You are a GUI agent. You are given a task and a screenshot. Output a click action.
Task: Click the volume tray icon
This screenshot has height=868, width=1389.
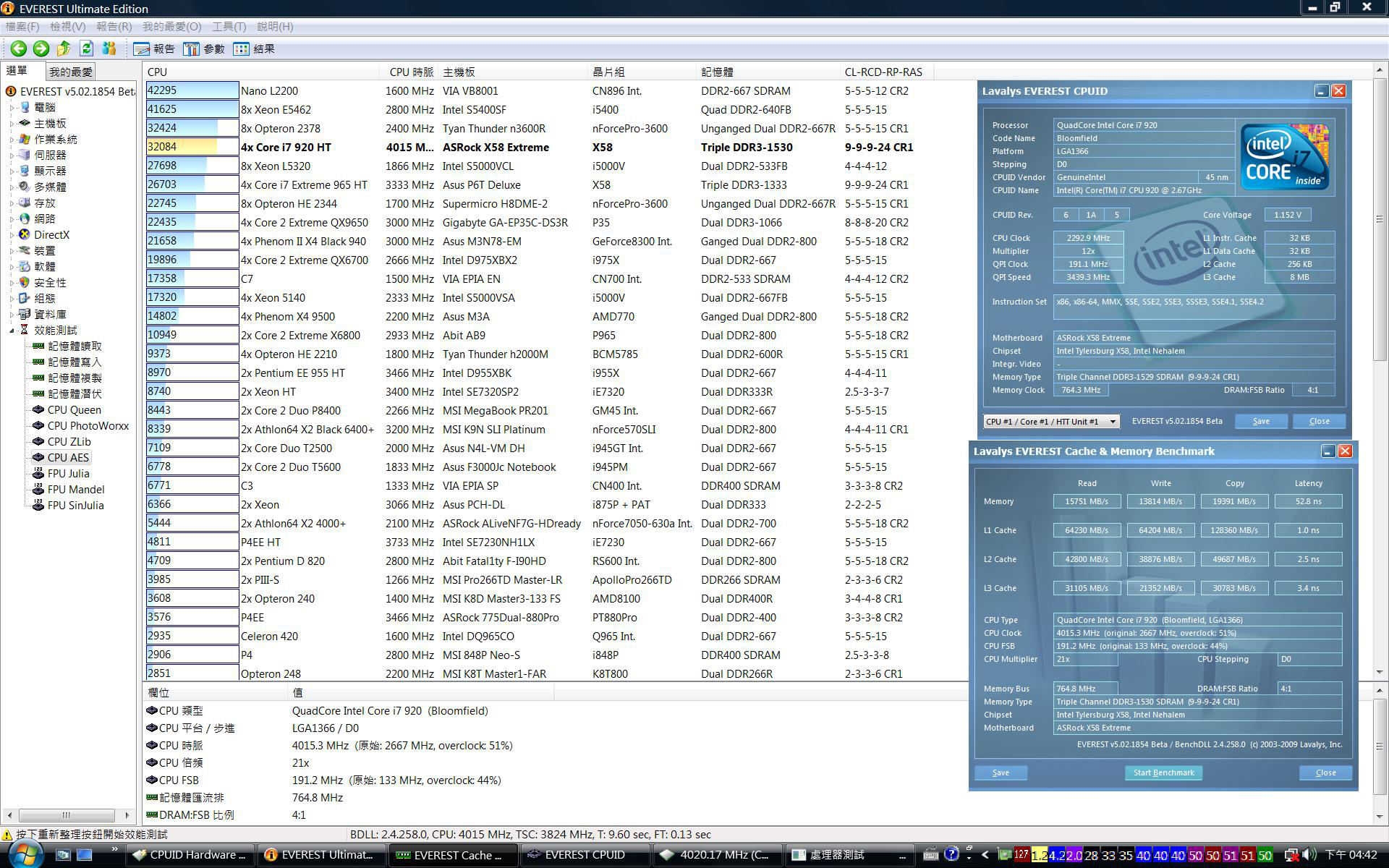(x=1309, y=855)
